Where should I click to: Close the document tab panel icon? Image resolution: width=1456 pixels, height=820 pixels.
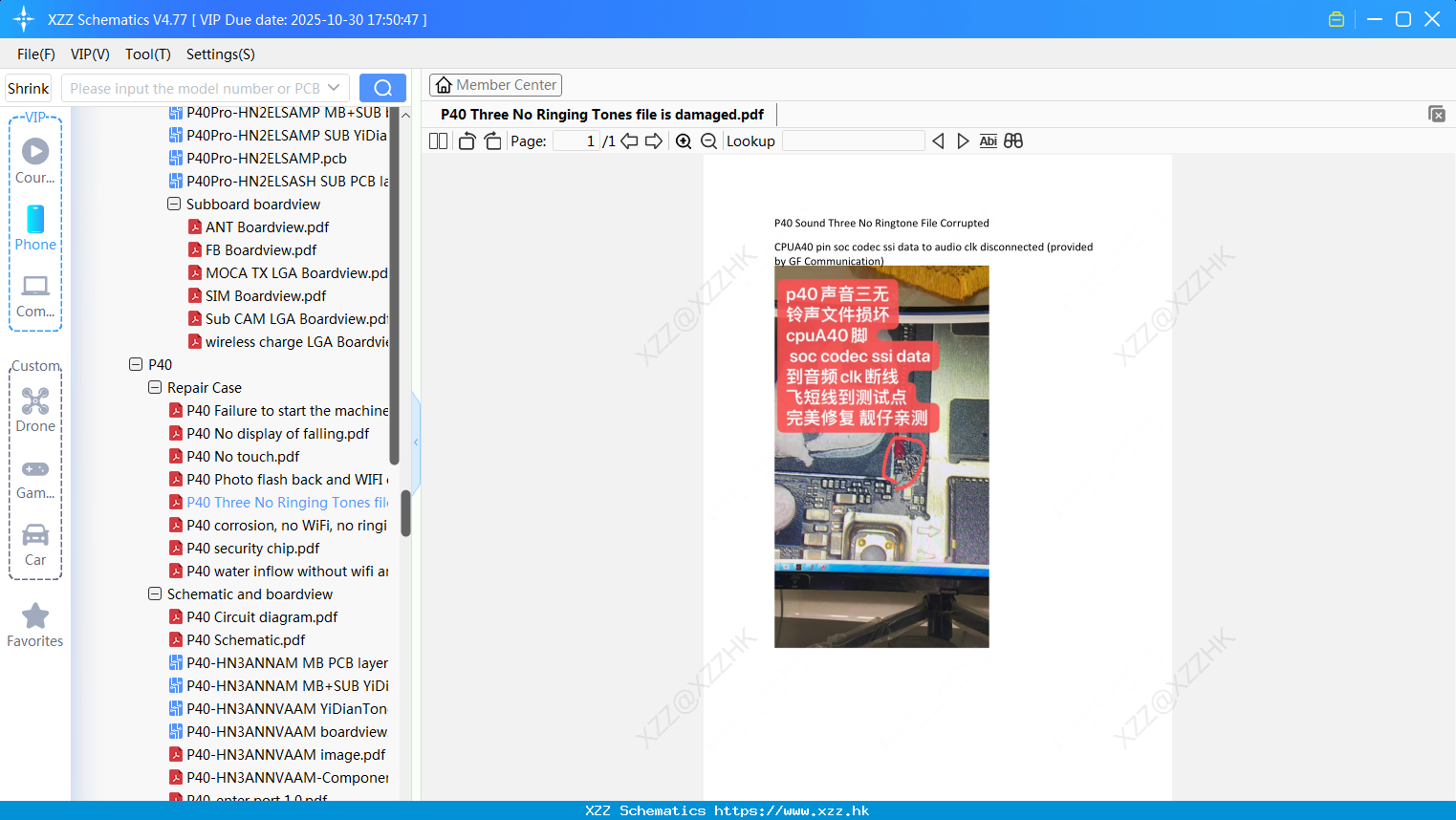click(1437, 114)
